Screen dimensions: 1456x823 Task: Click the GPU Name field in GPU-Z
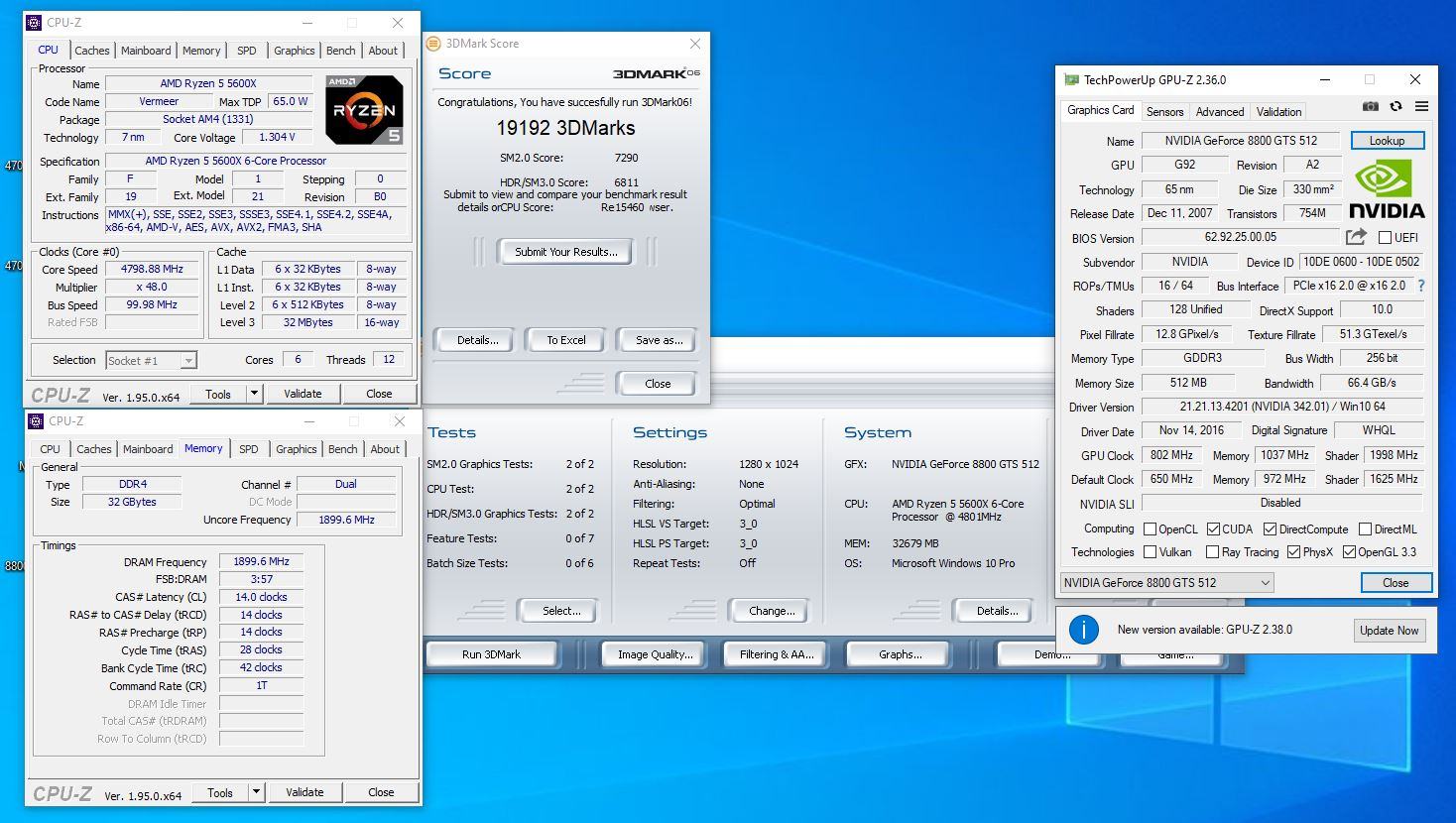coord(1240,141)
